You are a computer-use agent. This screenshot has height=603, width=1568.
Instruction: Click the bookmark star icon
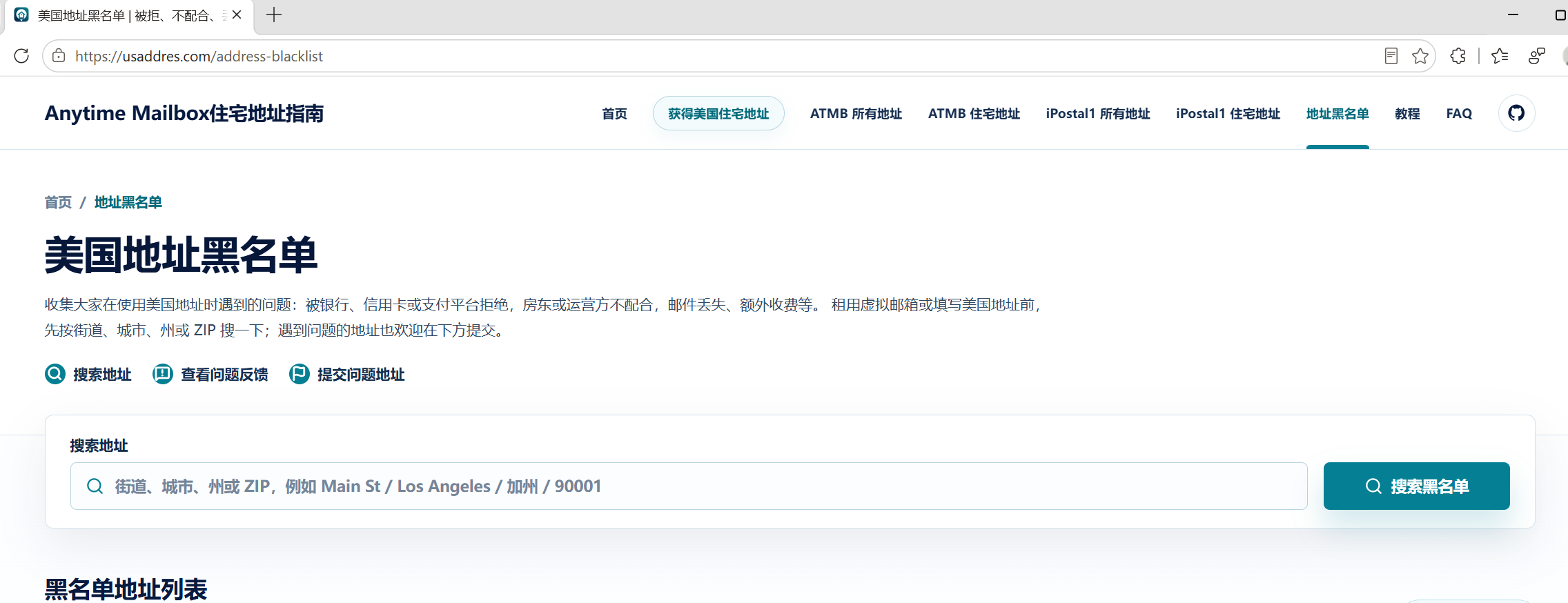[1420, 56]
